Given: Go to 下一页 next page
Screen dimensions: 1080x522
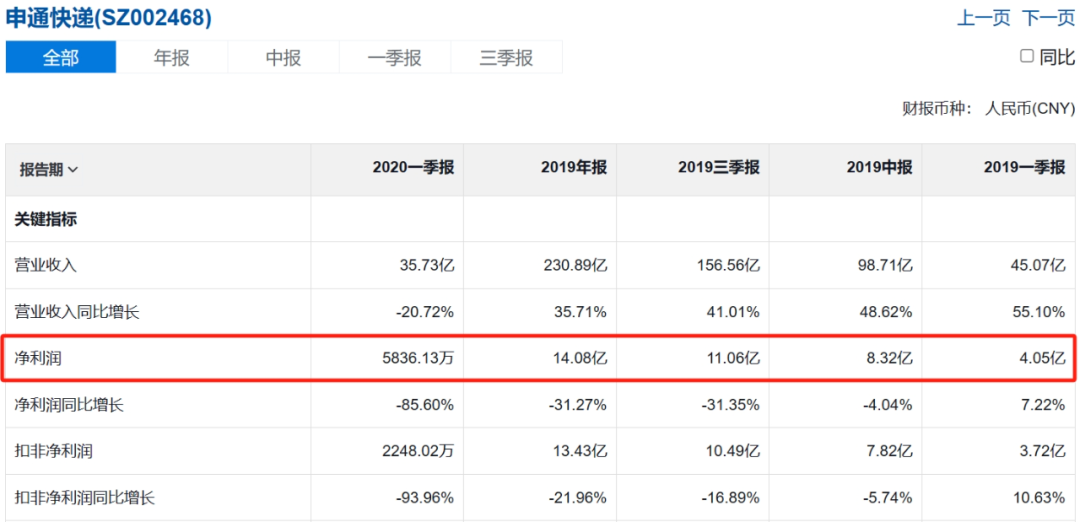Looking at the screenshot, I should 1048,18.
